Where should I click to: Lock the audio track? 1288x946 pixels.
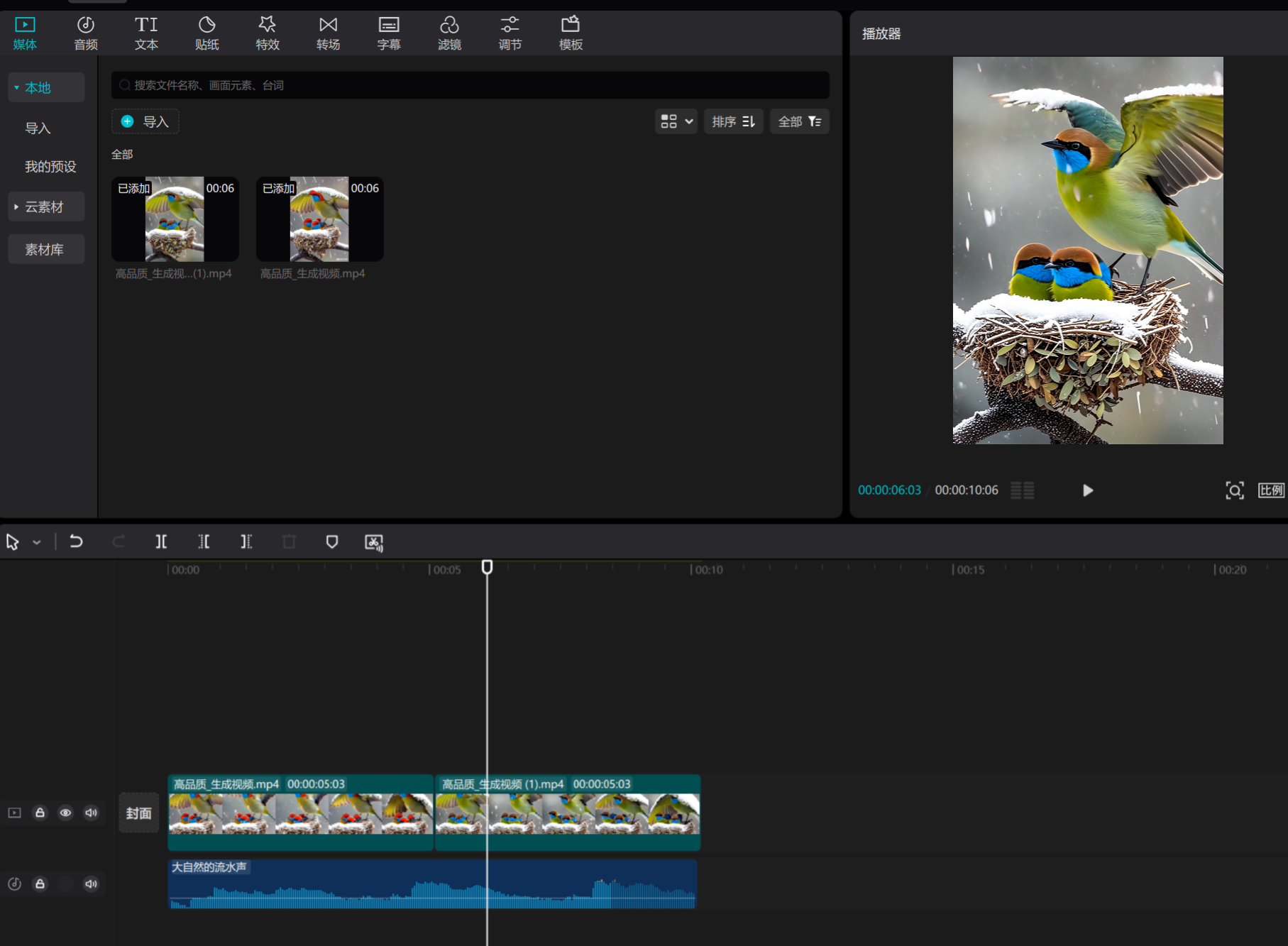tap(40, 884)
